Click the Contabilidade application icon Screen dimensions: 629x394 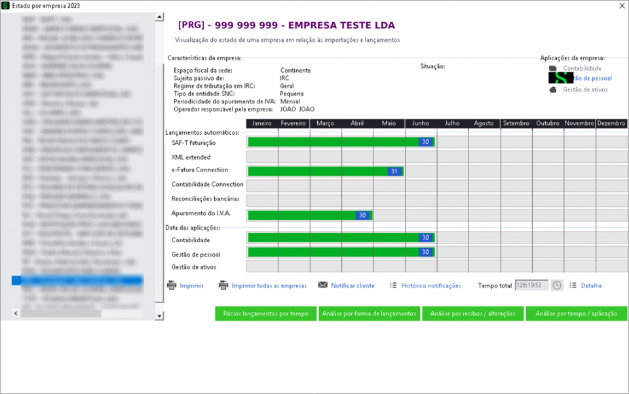pyautogui.click(x=553, y=68)
